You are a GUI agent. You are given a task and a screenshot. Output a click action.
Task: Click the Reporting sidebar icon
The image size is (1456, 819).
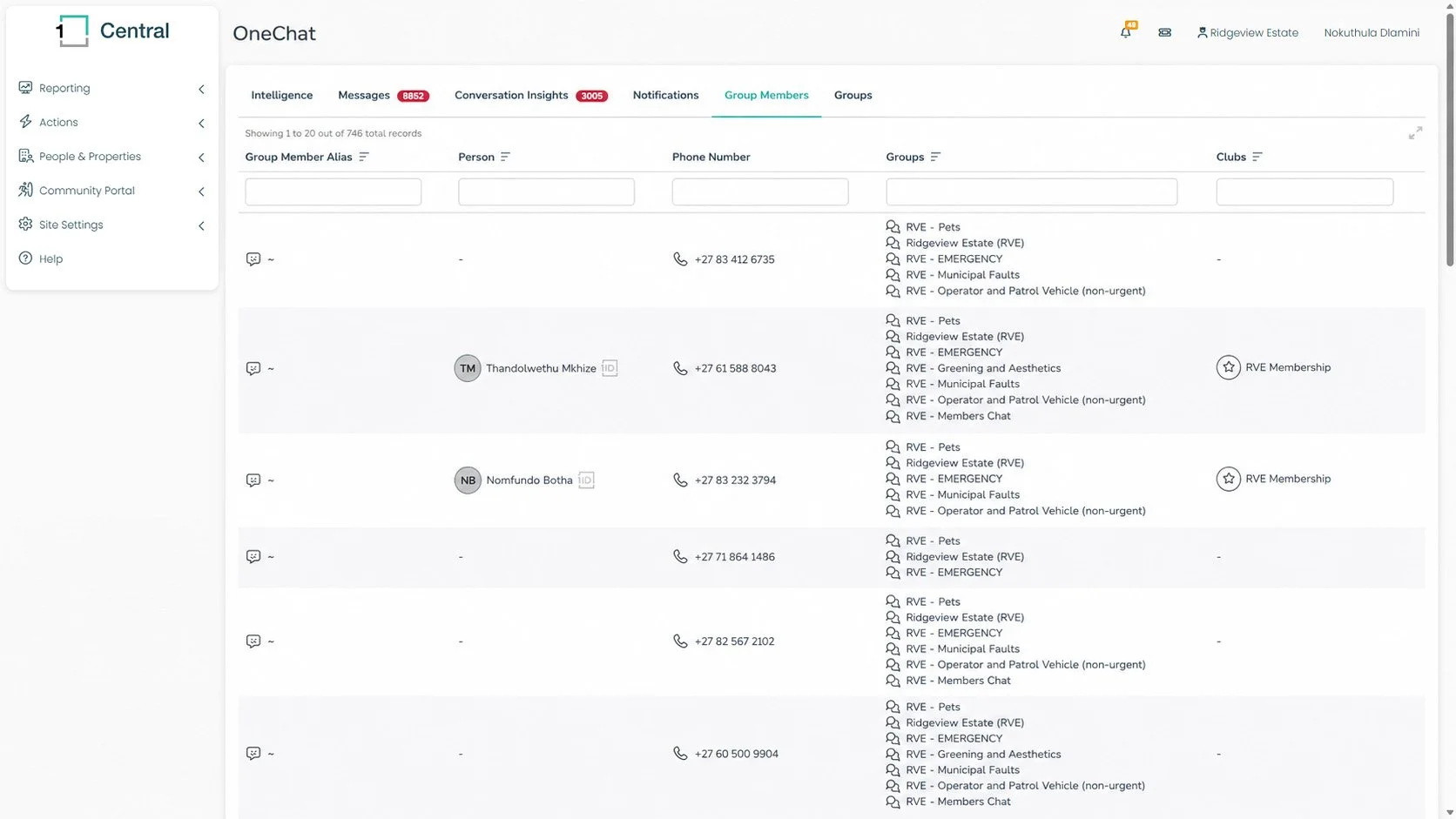coord(25,87)
